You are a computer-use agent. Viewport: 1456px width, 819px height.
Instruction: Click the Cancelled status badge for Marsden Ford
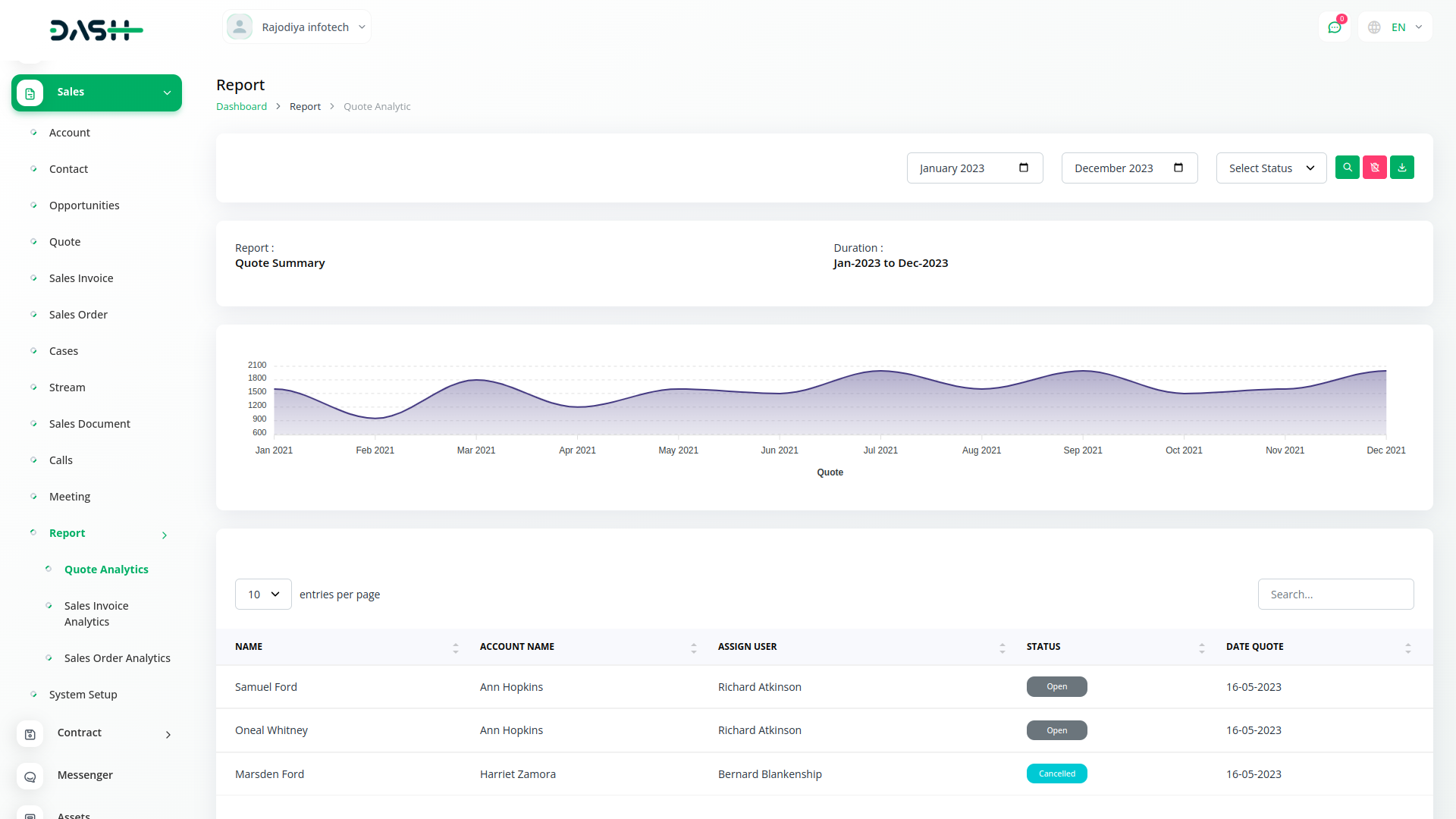coord(1056,773)
